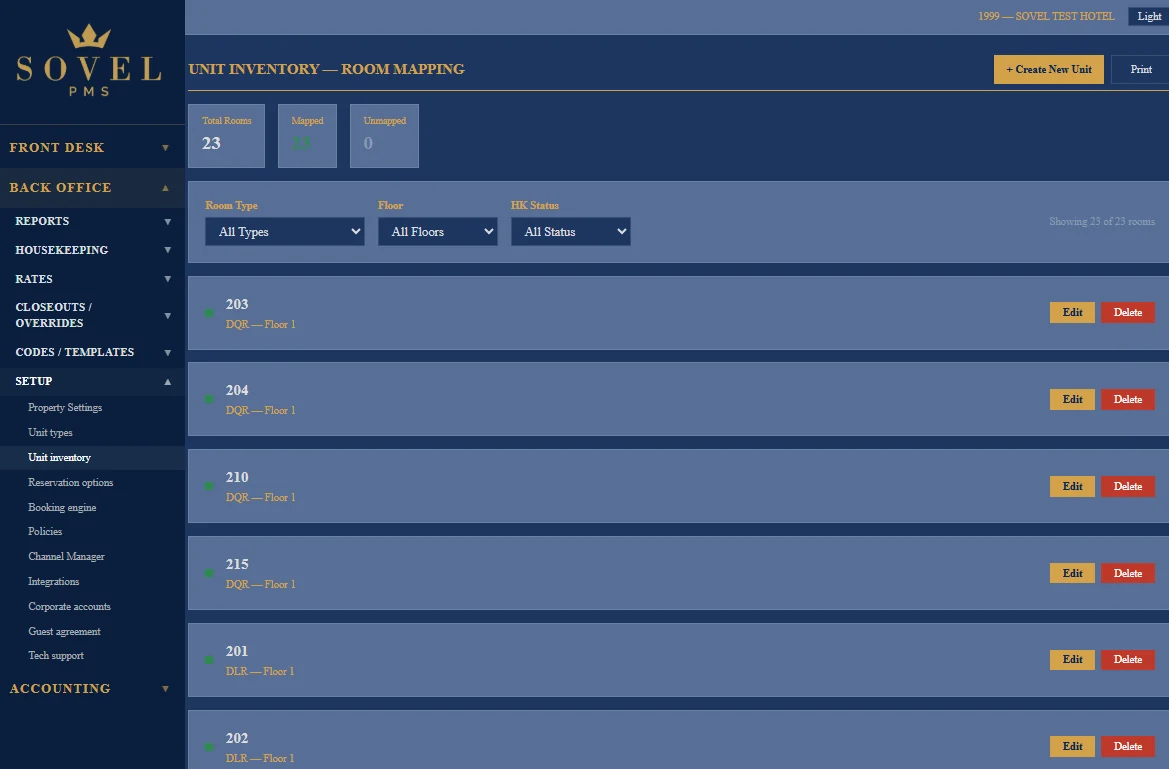Expand the Codes / Templates submenu
Image resolution: width=1169 pixels, height=769 pixels.
pos(92,352)
